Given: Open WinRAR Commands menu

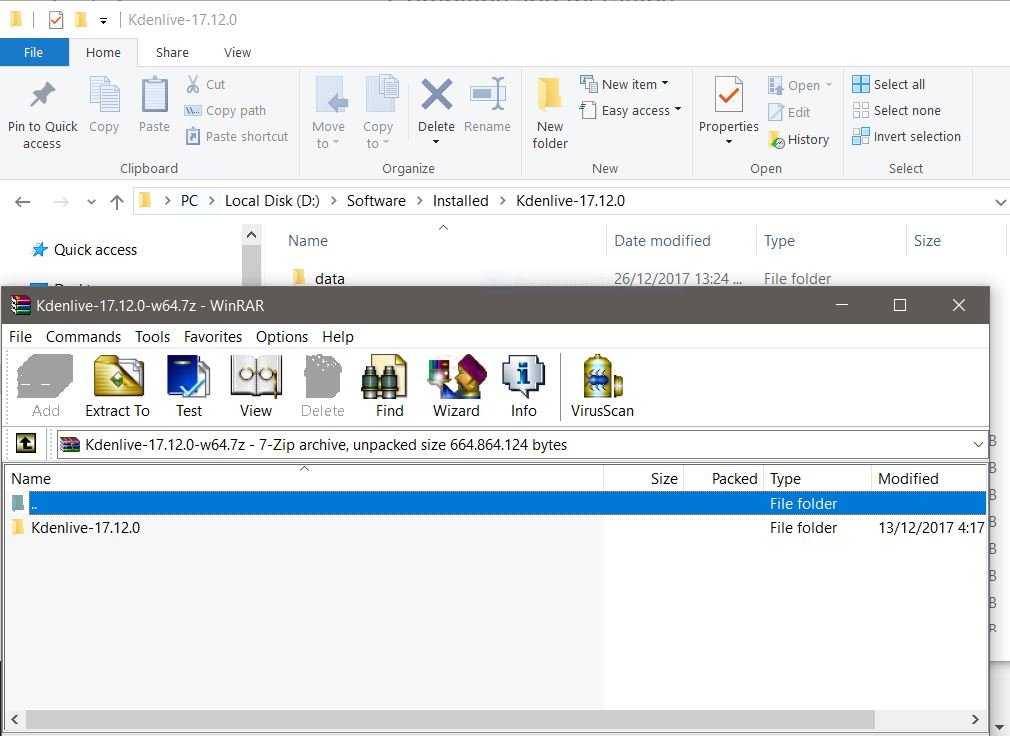Looking at the screenshot, I should pyautogui.click(x=83, y=337).
